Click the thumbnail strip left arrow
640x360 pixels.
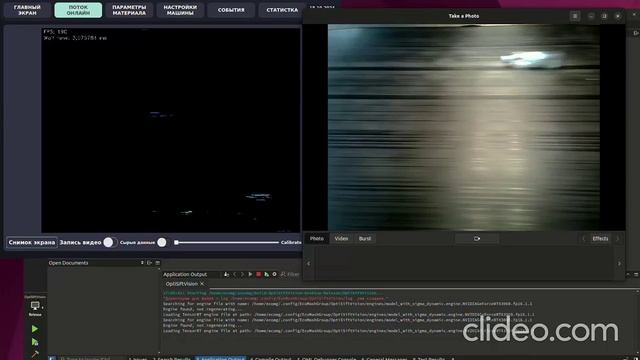click(x=308, y=264)
